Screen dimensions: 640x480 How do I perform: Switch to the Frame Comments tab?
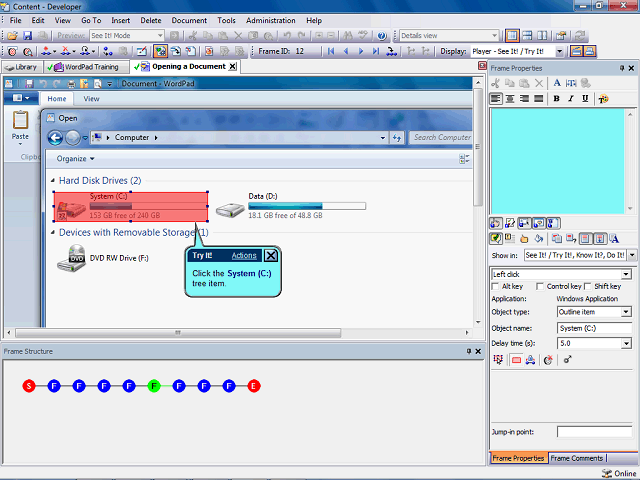point(576,458)
